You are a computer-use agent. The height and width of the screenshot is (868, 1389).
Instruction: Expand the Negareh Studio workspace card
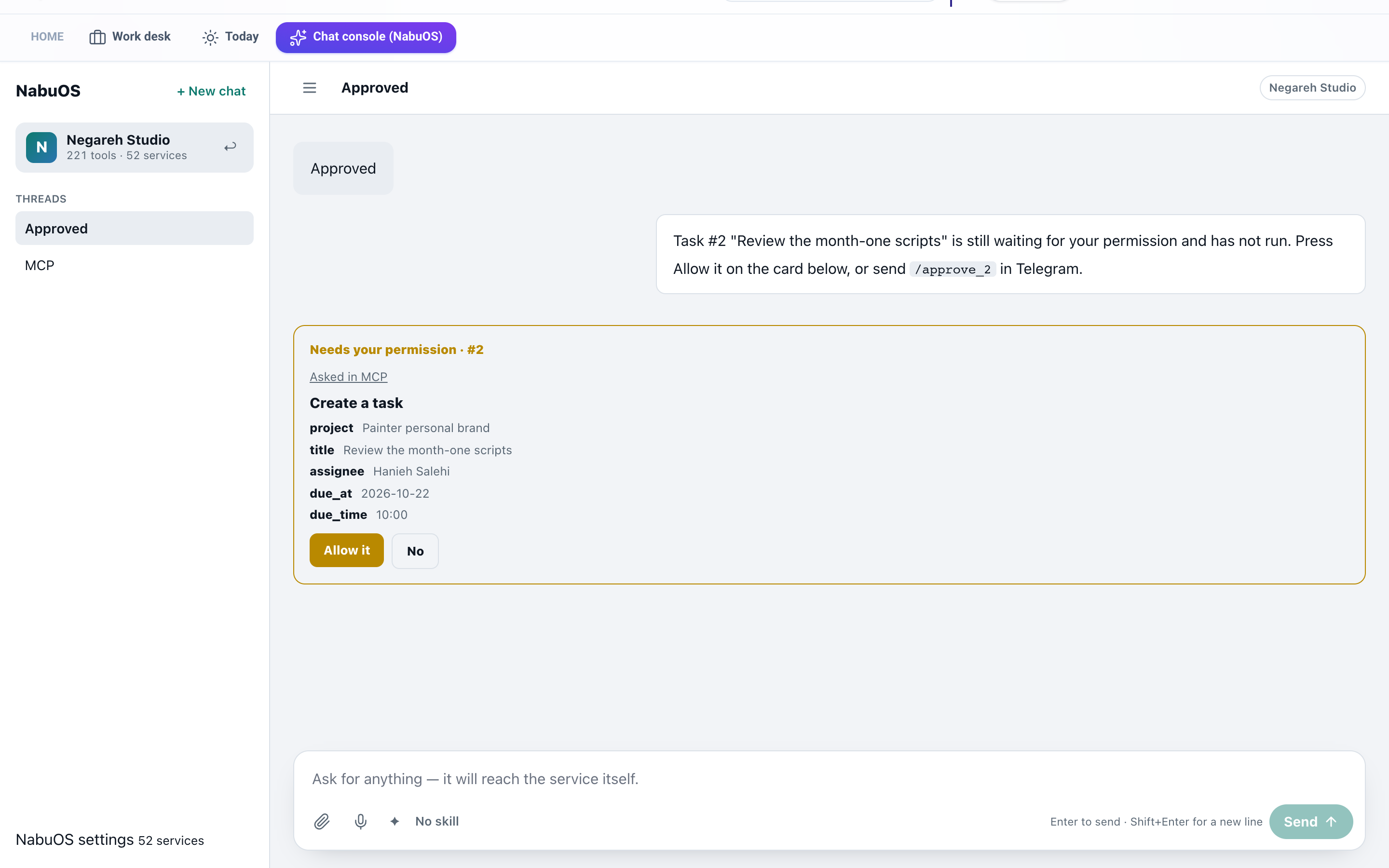pyautogui.click(x=134, y=148)
